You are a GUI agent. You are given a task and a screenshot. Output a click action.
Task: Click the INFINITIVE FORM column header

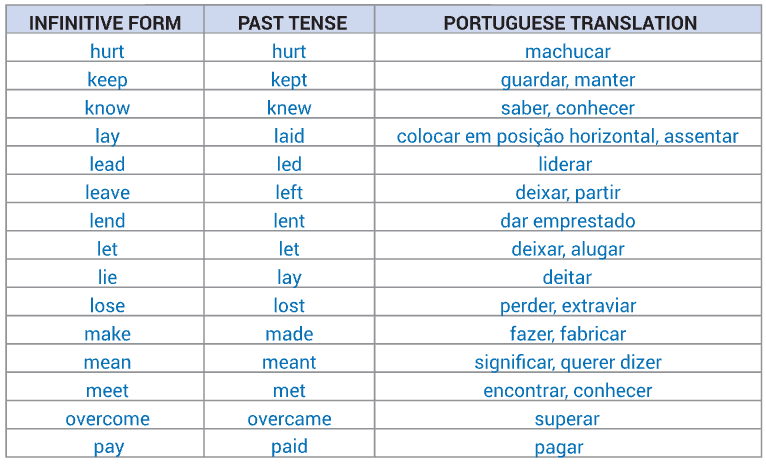coord(105,23)
